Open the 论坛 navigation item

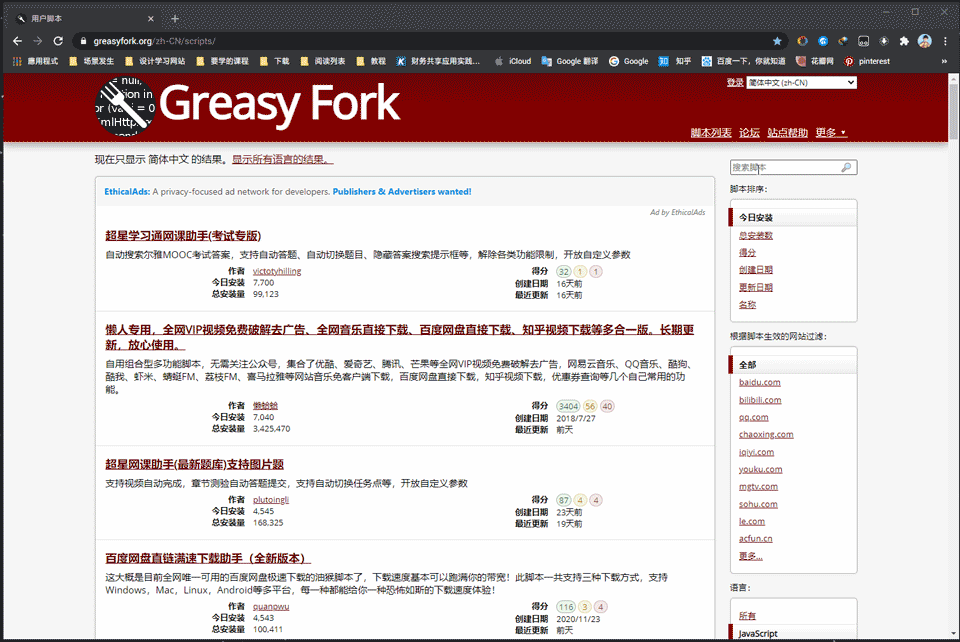[749, 133]
